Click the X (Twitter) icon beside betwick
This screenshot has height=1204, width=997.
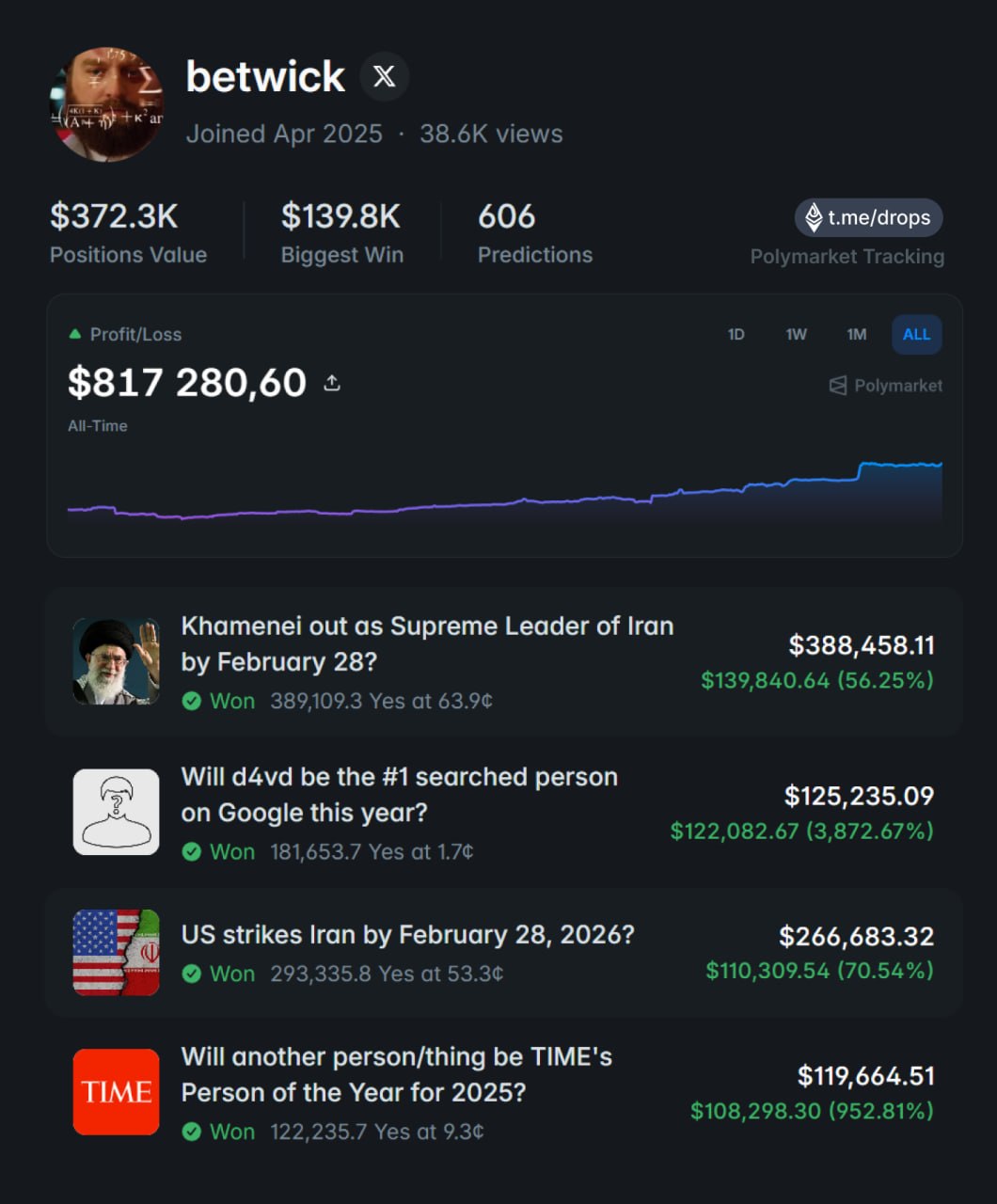(x=384, y=77)
